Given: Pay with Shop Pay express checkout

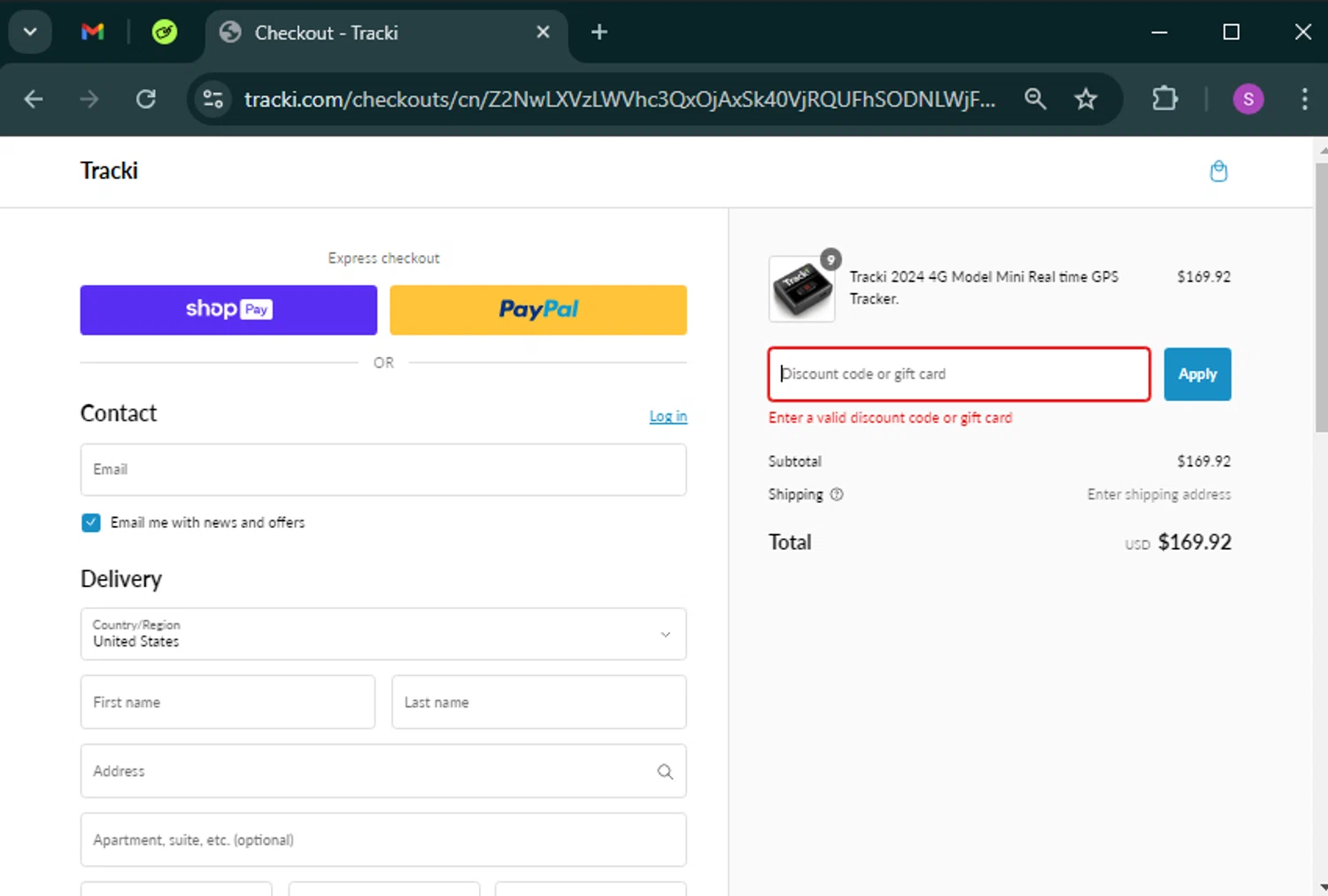Looking at the screenshot, I should click(228, 310).
